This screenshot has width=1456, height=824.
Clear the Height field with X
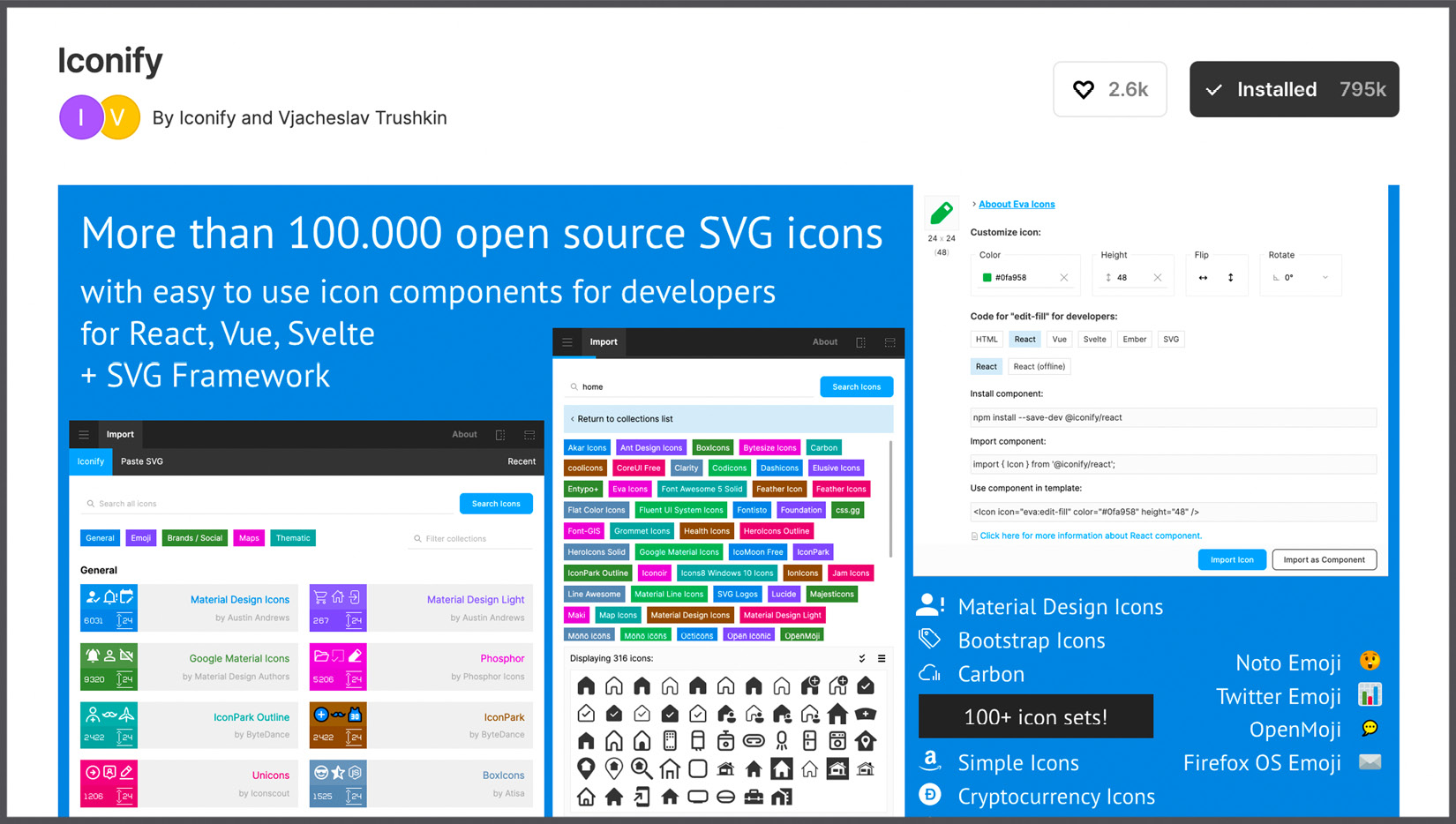click(x=1158, y=278)
